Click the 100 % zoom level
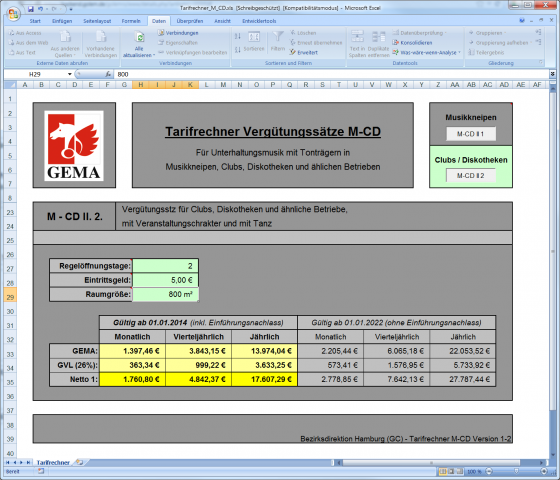The image size is (560, 480). pyautogui.click(x=474, y=471)
